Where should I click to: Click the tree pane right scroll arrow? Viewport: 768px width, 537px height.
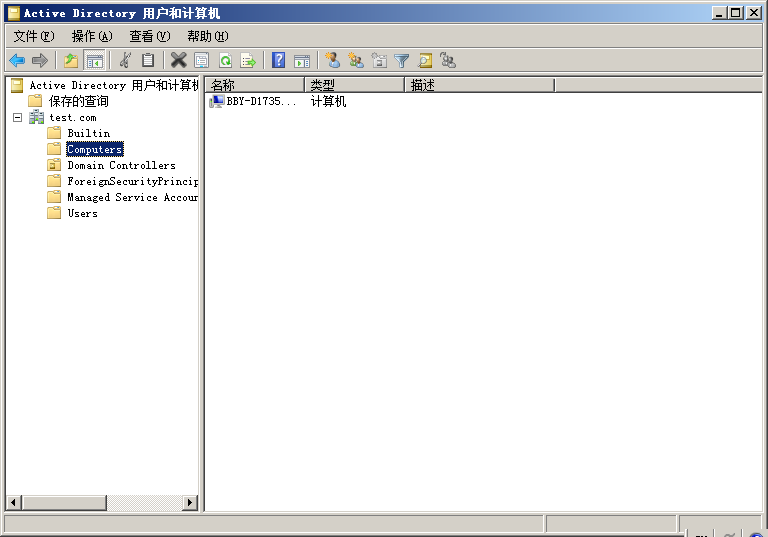[190, 502]
